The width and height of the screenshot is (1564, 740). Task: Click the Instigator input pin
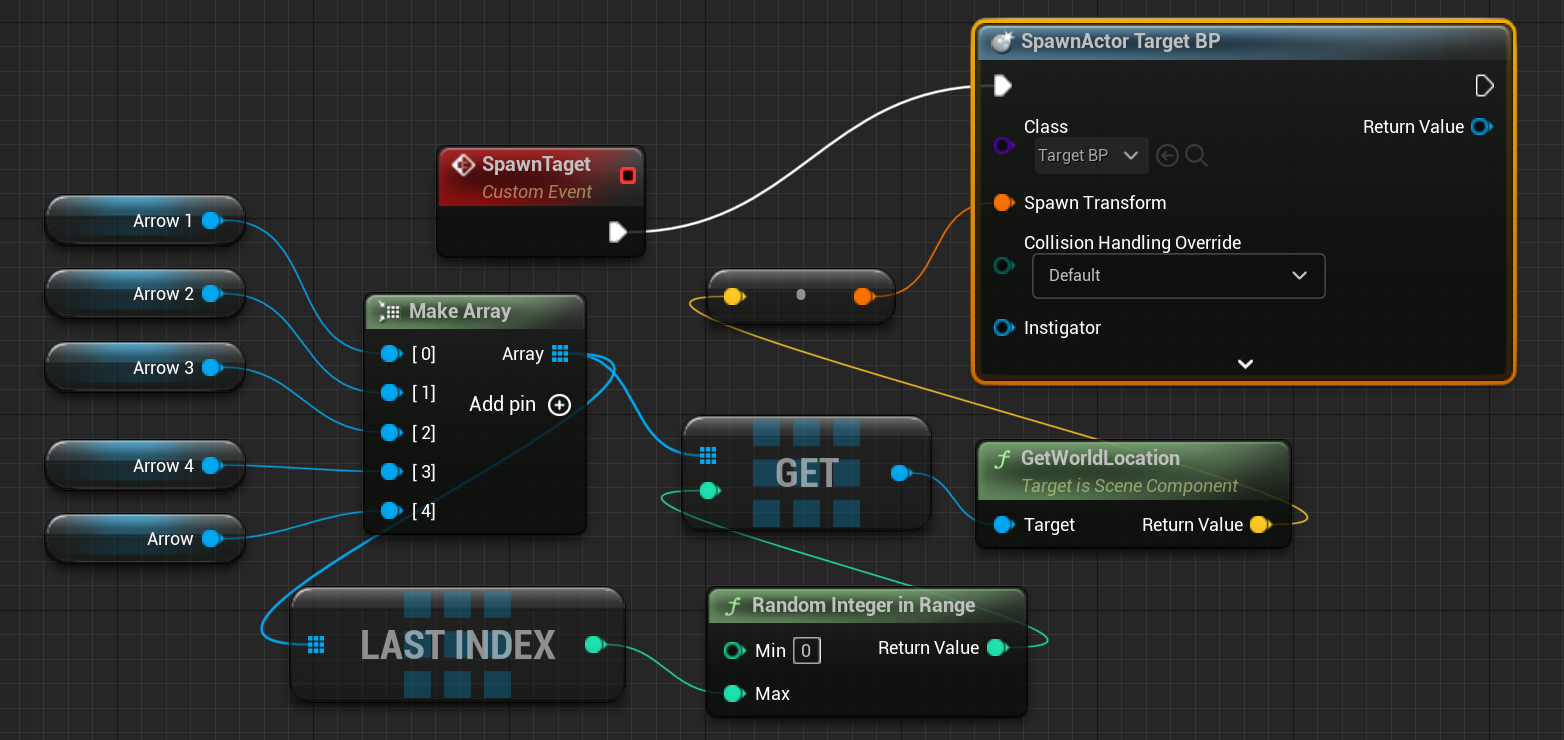(1003, 328)
